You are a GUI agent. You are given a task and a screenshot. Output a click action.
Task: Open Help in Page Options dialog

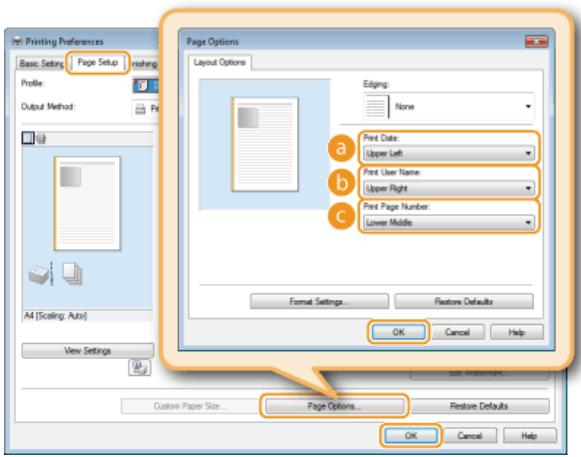click(517, 332)
